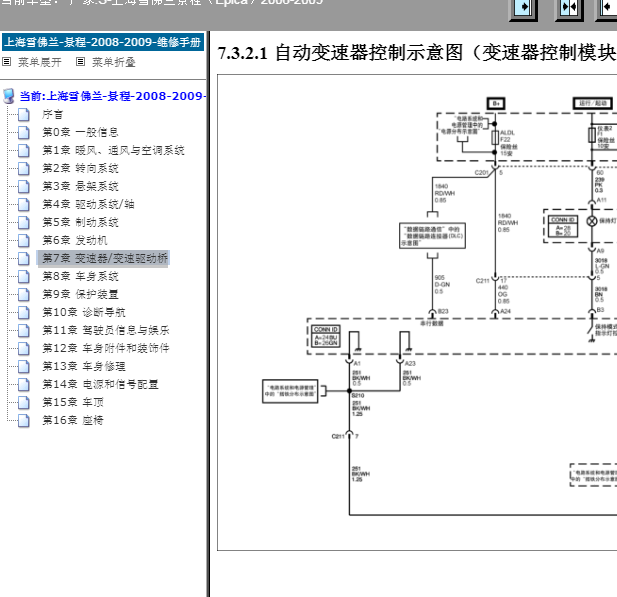
Task: Click the page icon beside 第3章
Action: pos(24,187)
